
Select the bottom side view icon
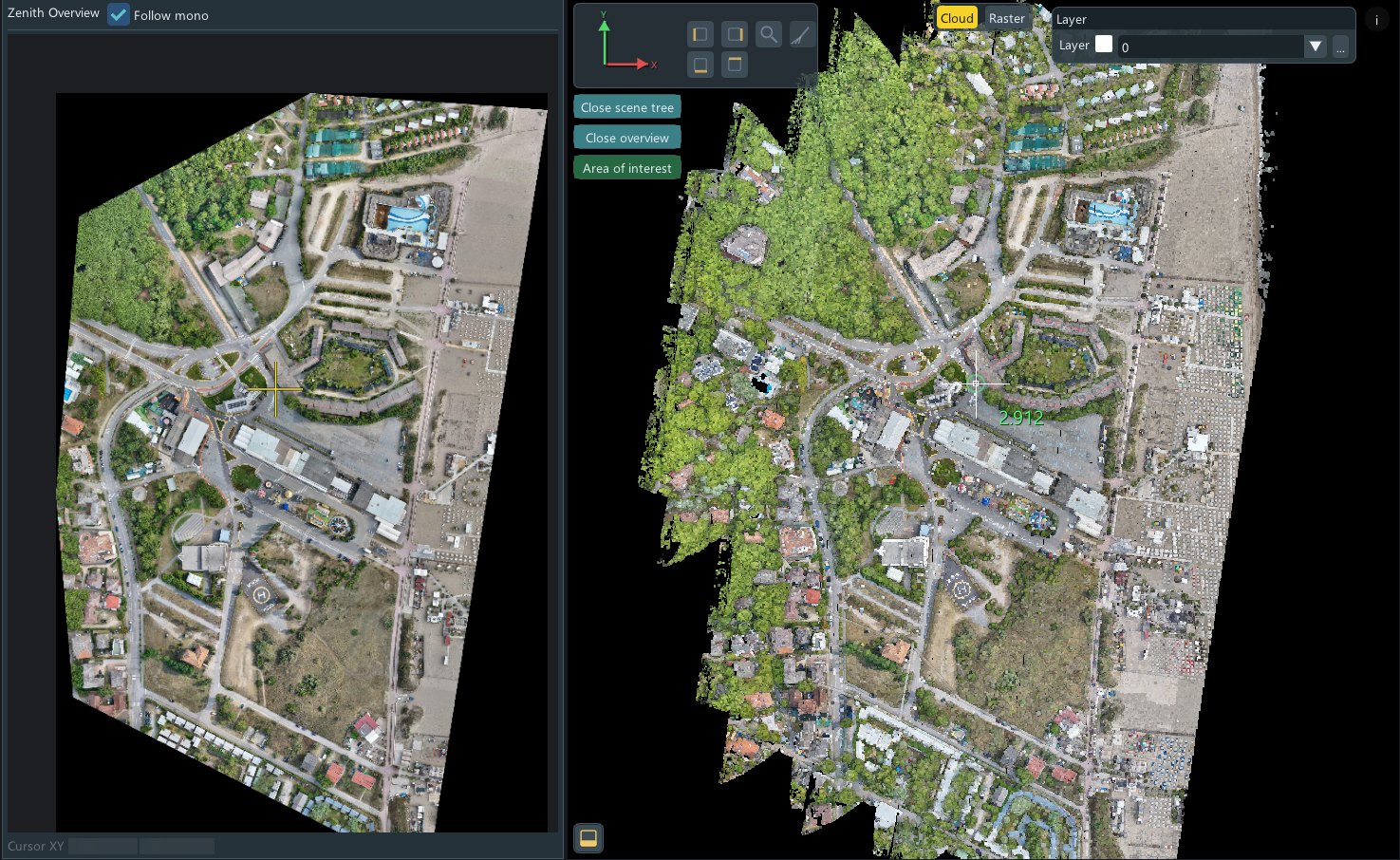700,65
